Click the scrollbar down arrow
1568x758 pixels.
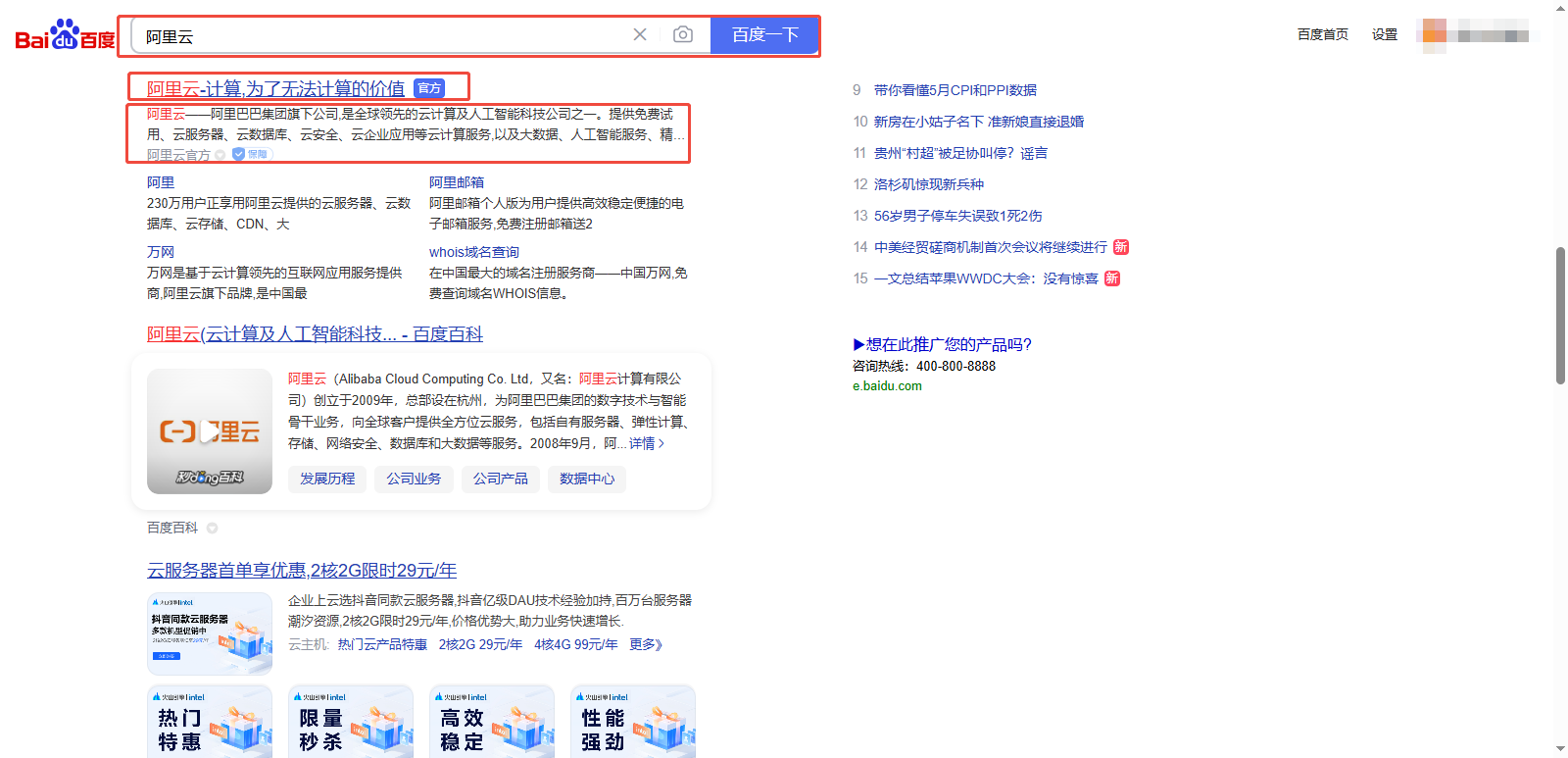pos(1560,749)
